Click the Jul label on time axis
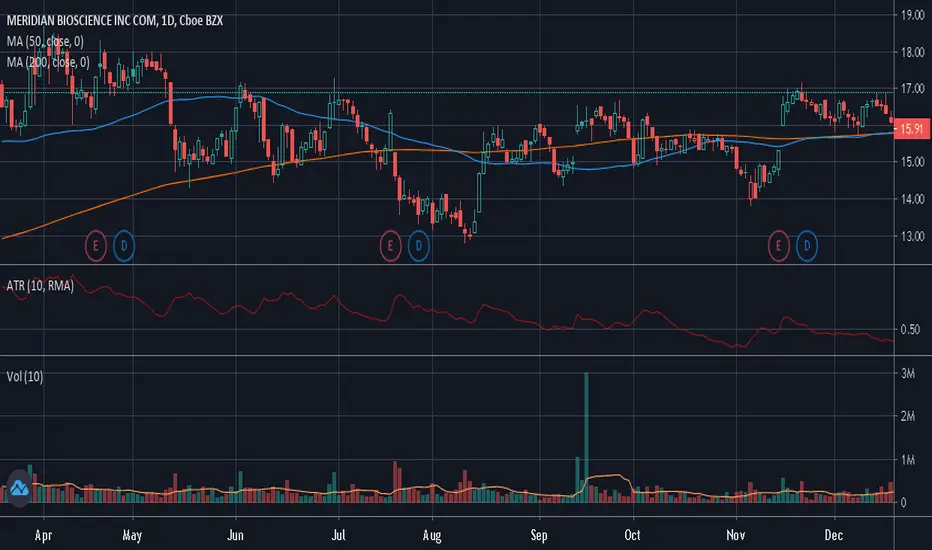Image resolution: width=932 pixels, height=550 pixels. point(338,536)
